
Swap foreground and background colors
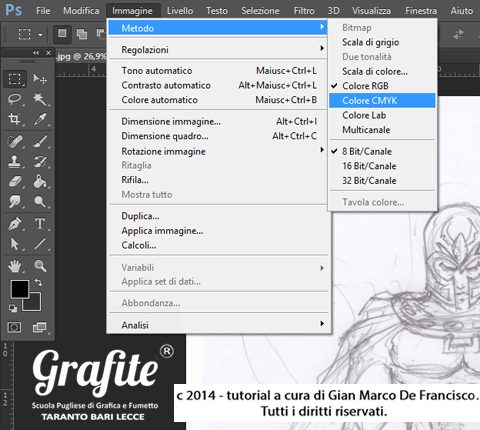click(38, 283)
